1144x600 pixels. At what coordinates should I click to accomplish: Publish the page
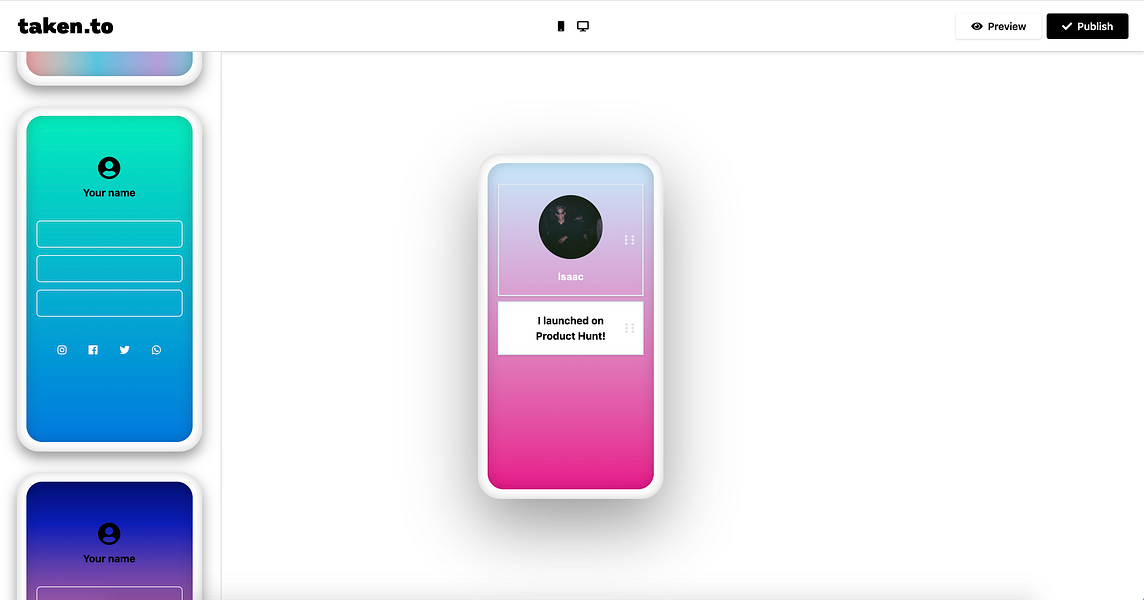1087,26
